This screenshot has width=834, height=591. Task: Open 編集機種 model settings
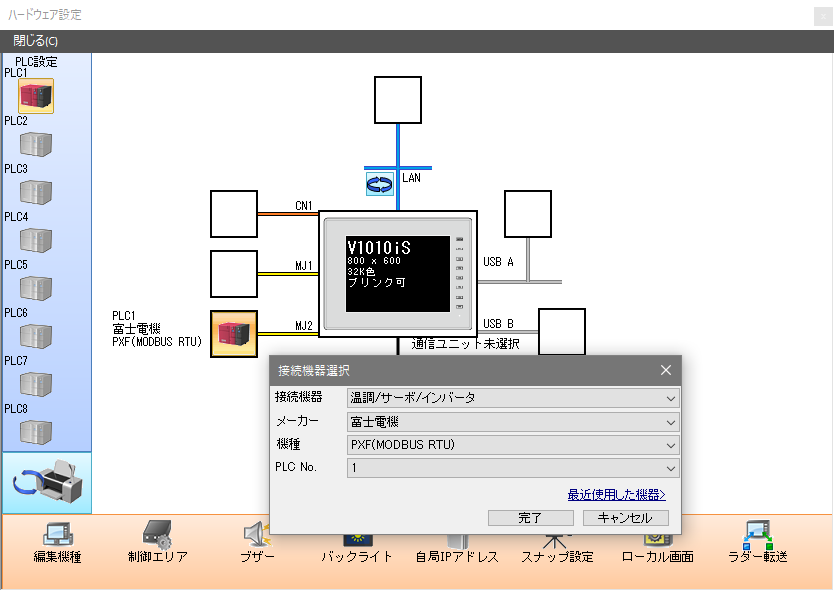57,542
